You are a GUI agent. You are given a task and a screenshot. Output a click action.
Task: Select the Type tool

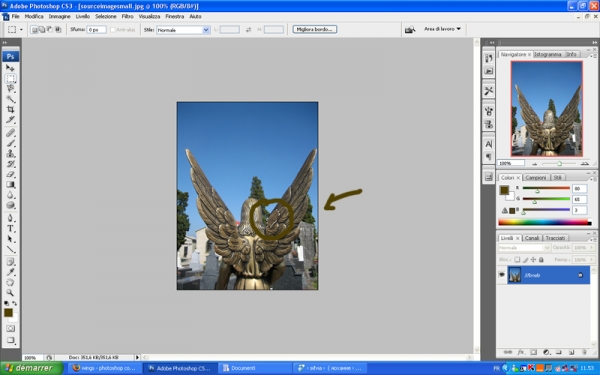click(x=10, y=228)
